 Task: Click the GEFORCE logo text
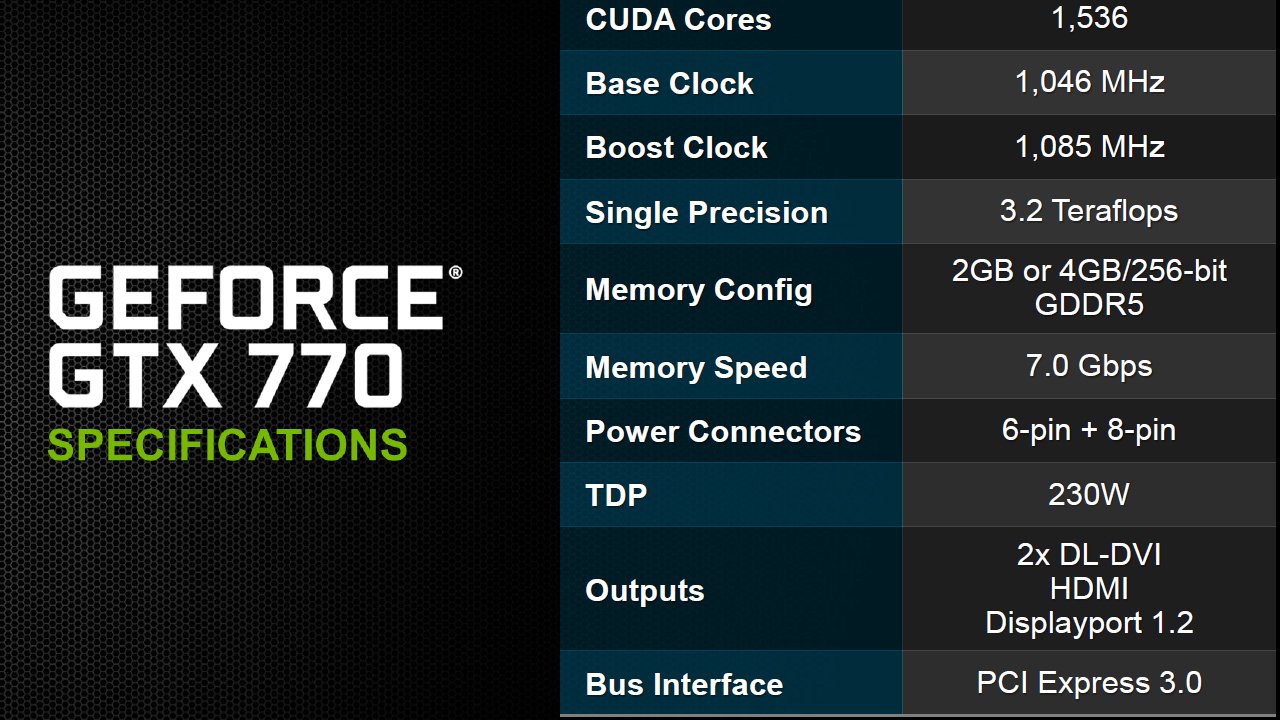point(246,299)
